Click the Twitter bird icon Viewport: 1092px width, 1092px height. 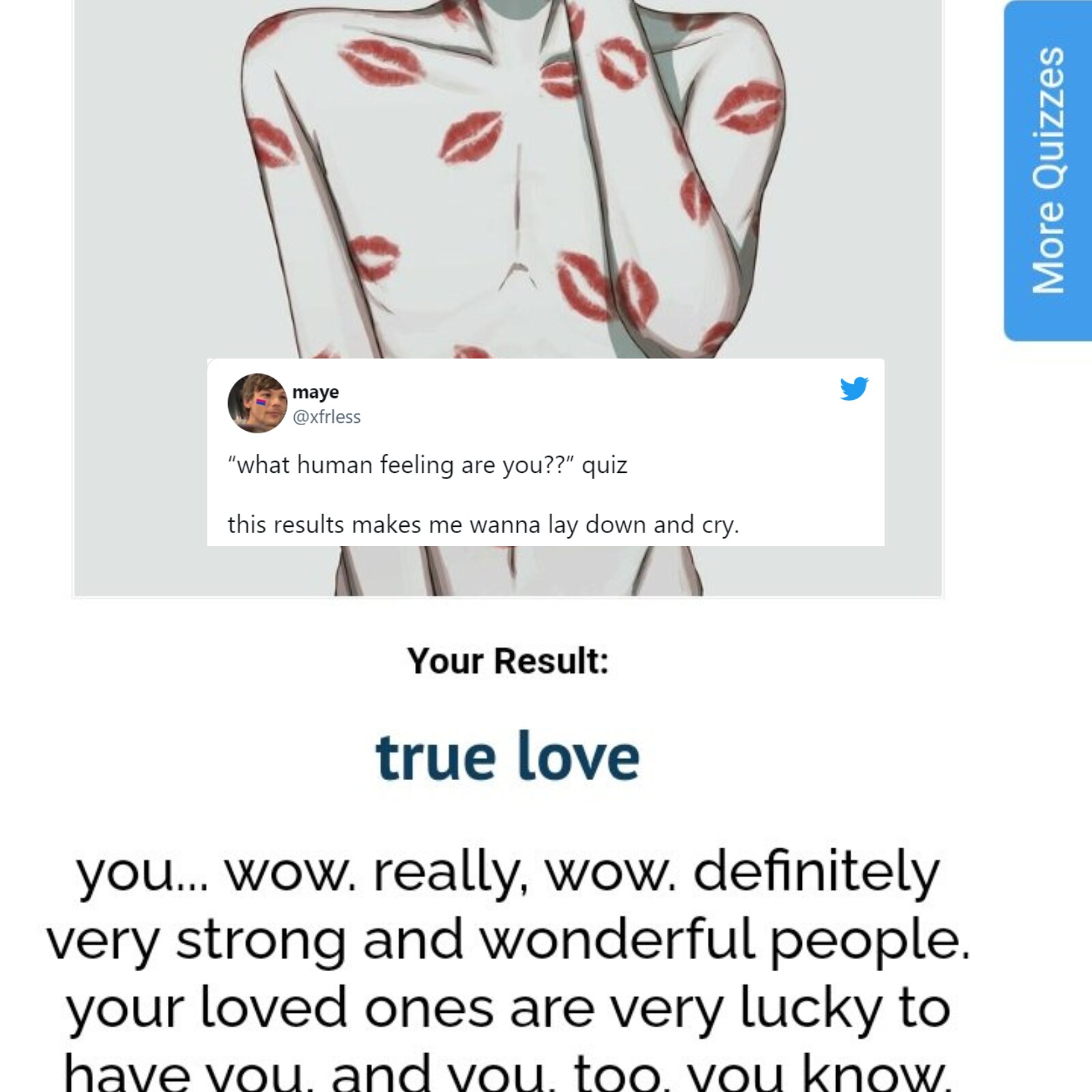pos(854,388)
